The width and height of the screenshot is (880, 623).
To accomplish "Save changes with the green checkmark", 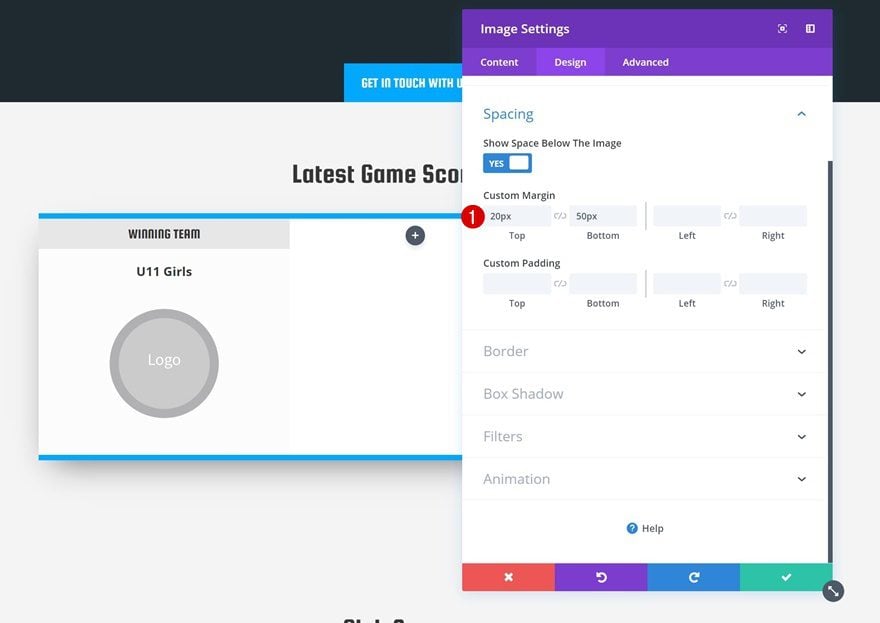I will pyautogui.click(x=786, y=577).
